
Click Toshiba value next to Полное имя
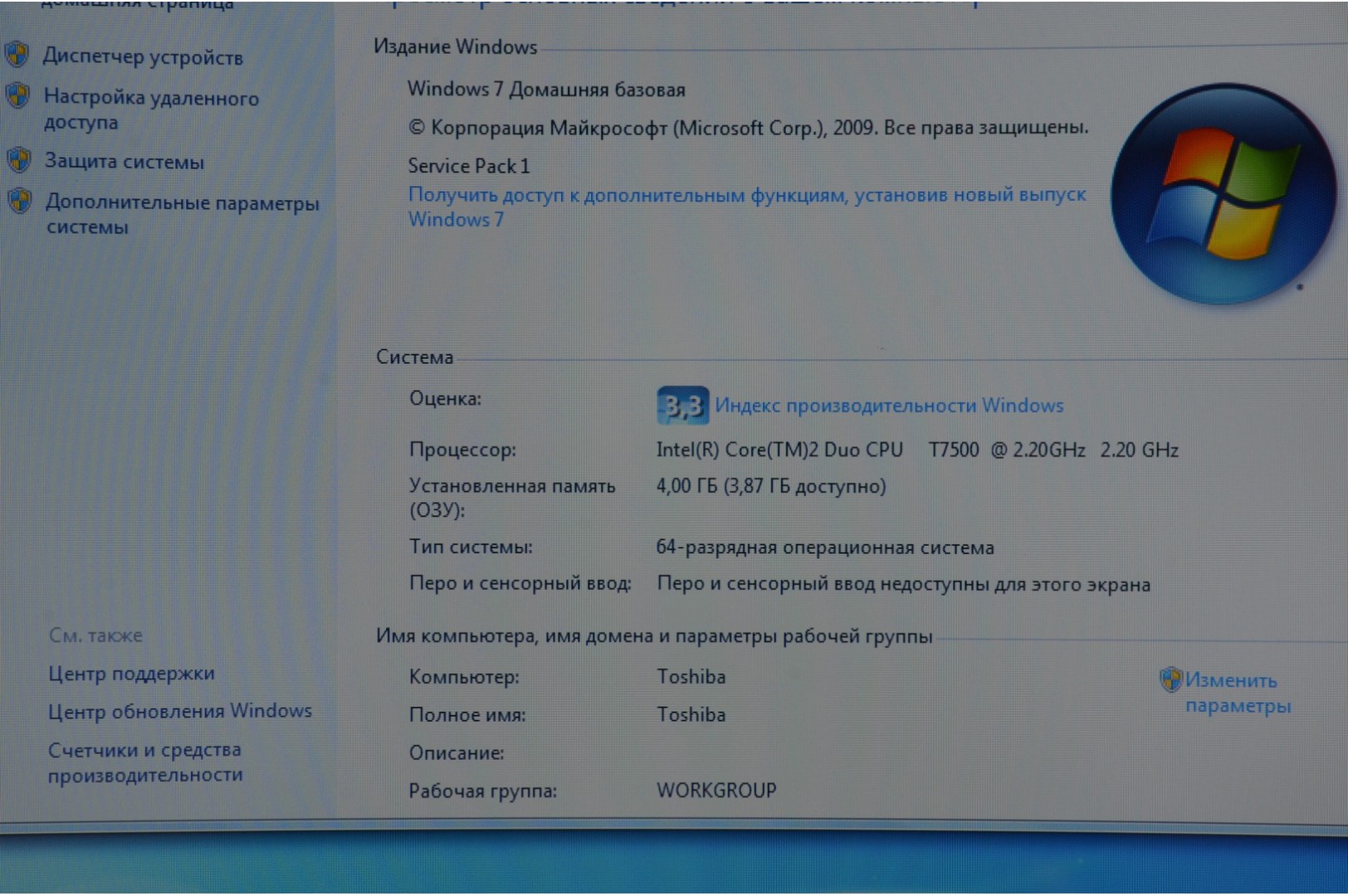pos(691,714)
